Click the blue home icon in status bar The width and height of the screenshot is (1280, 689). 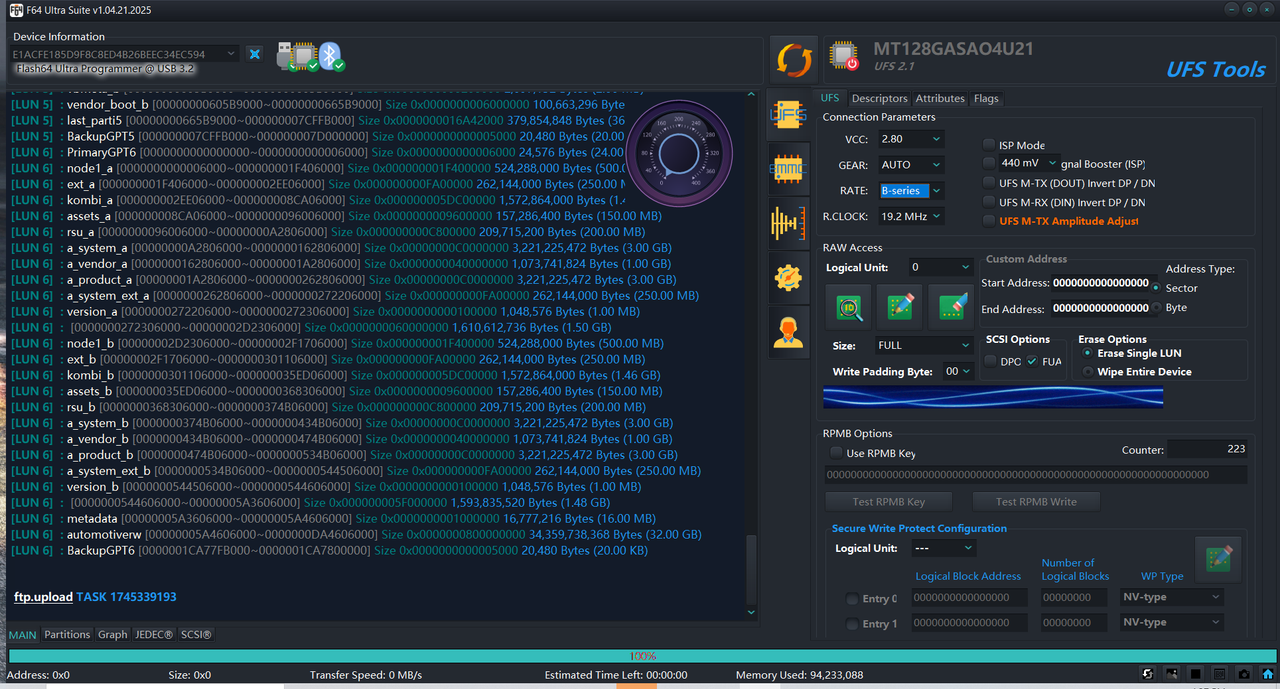tap(1267, 675)
